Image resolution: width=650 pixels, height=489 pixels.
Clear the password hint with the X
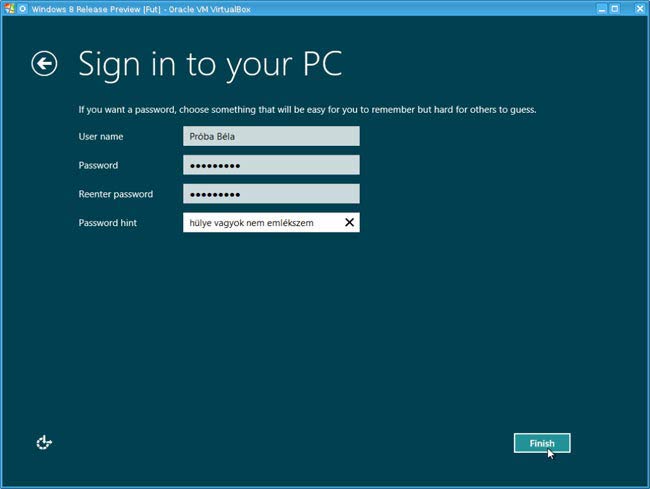(x=349, y=223)
